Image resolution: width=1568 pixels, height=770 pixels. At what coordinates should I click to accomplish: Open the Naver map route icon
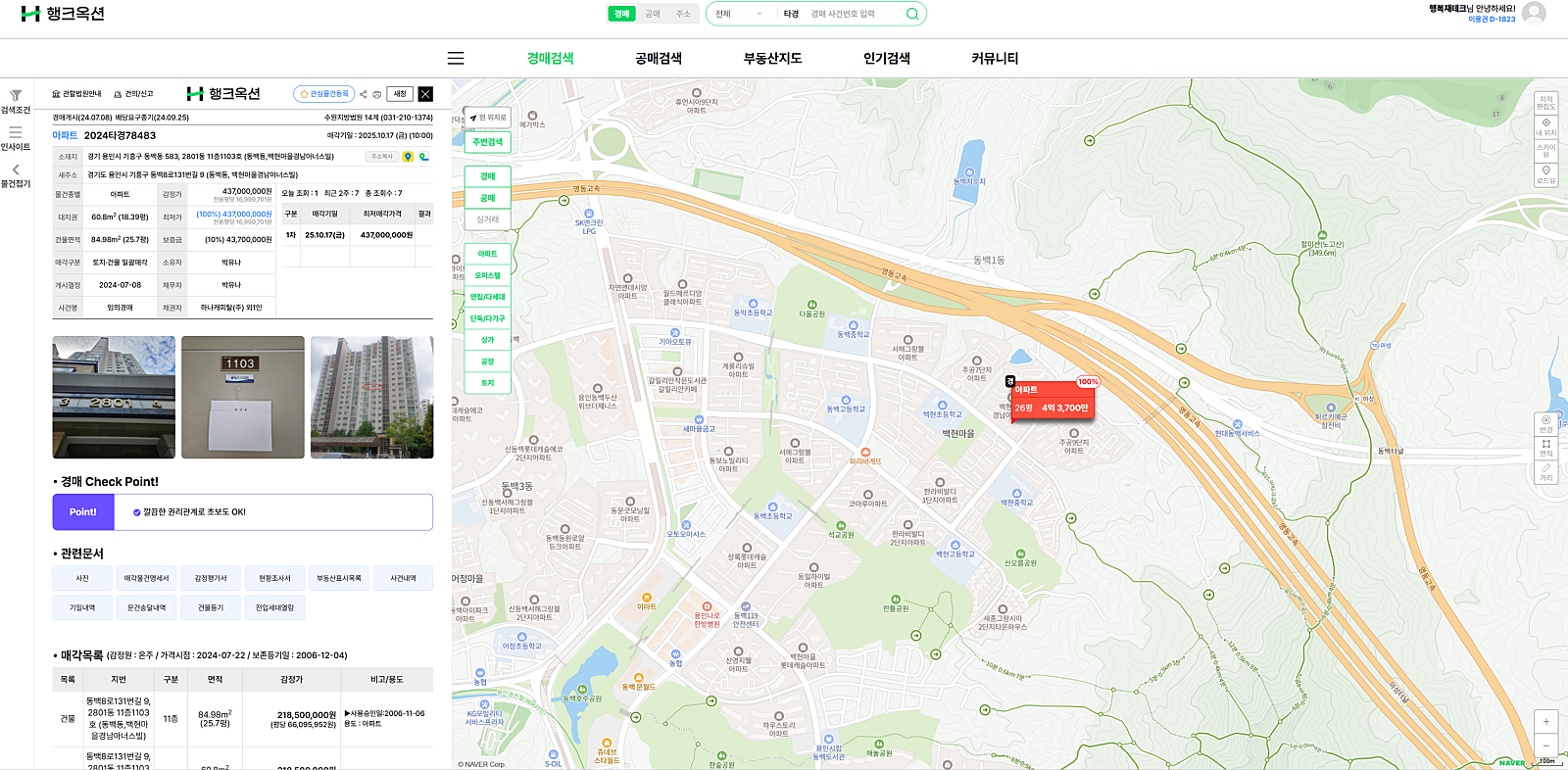(423, 157)
